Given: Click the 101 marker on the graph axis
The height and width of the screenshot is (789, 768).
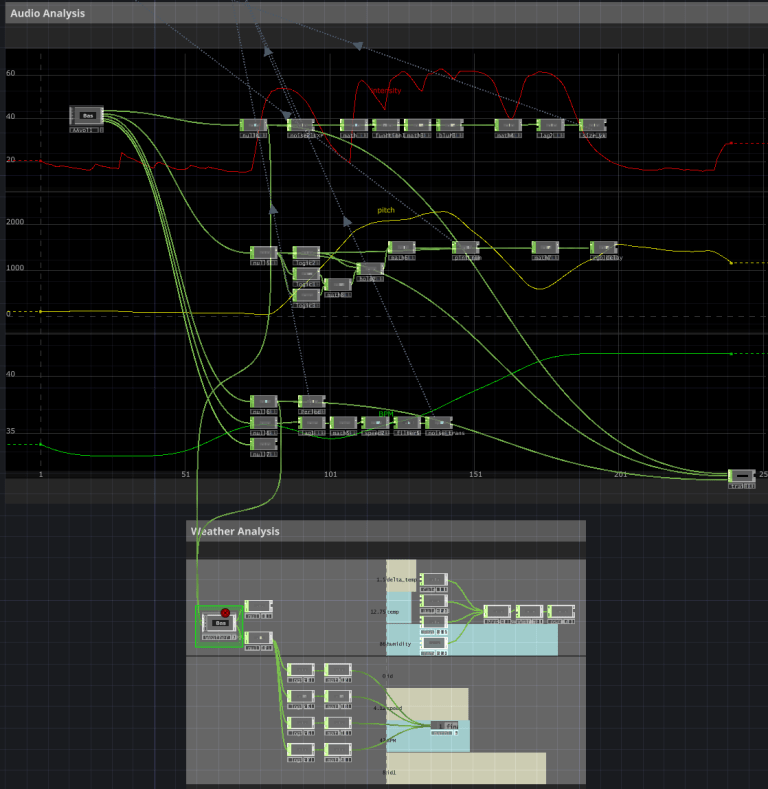Looking at the screenshot, I should point(330,474).
